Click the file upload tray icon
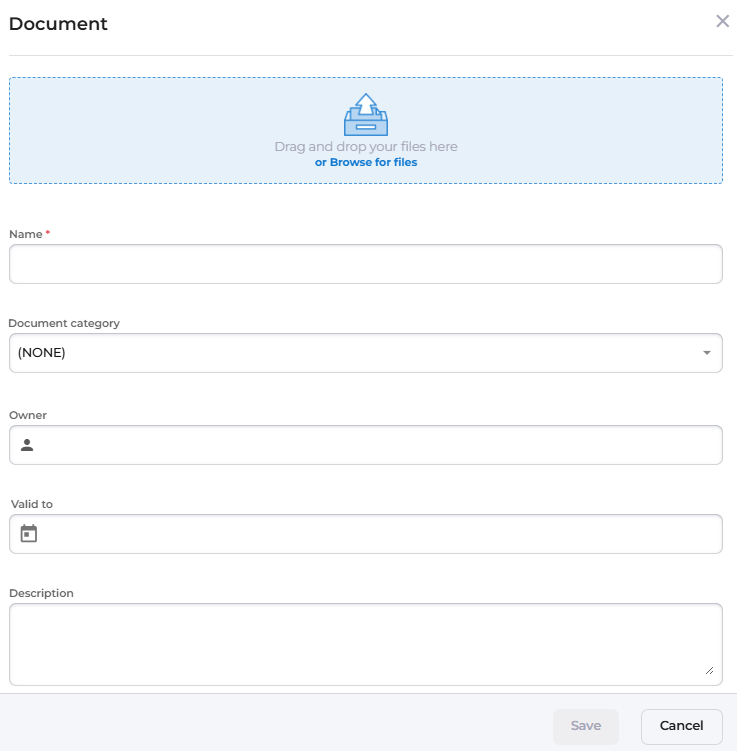737x751 pixels. 366,114
